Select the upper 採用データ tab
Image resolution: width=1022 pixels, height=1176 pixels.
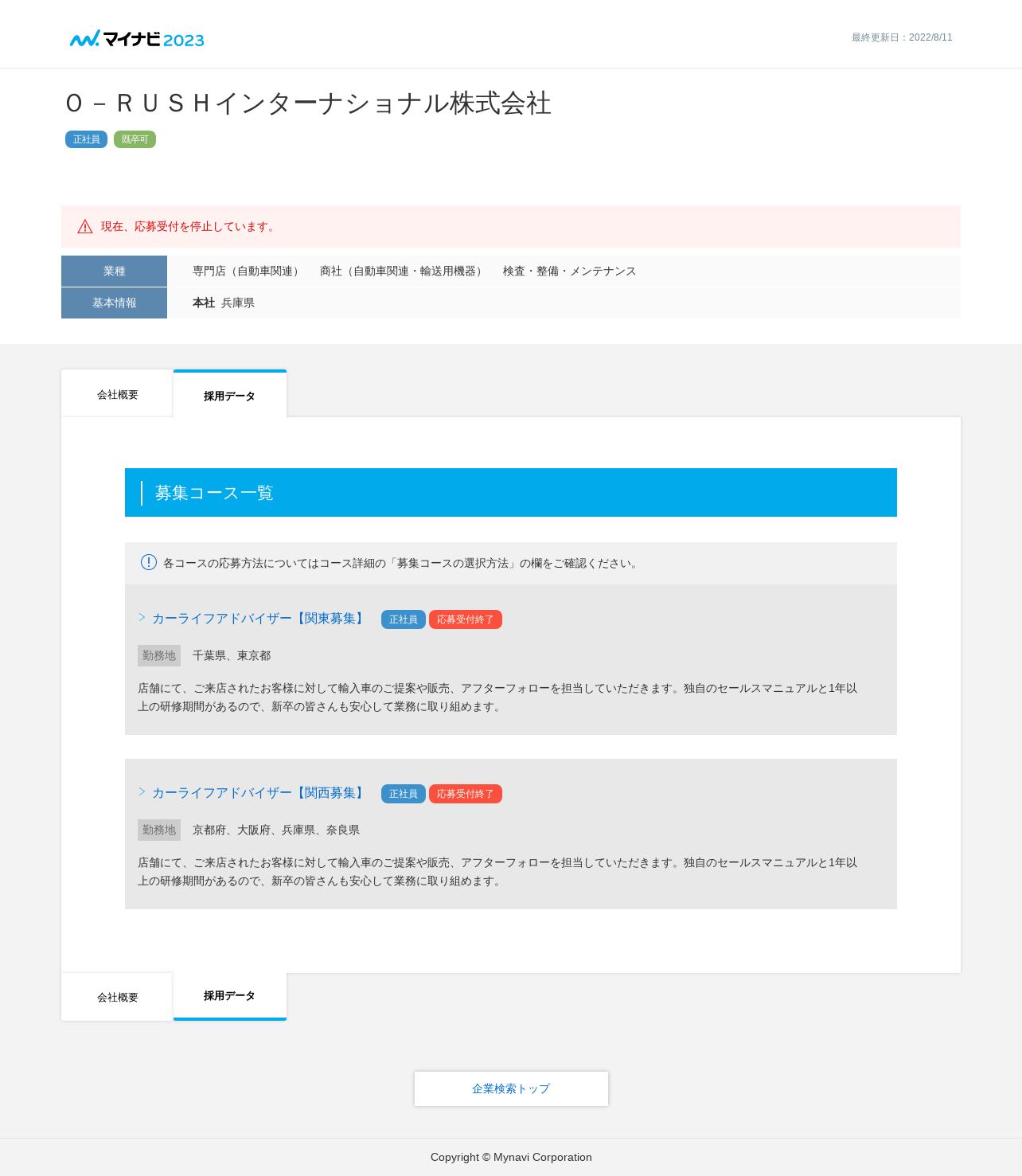[x=230, y=394]
